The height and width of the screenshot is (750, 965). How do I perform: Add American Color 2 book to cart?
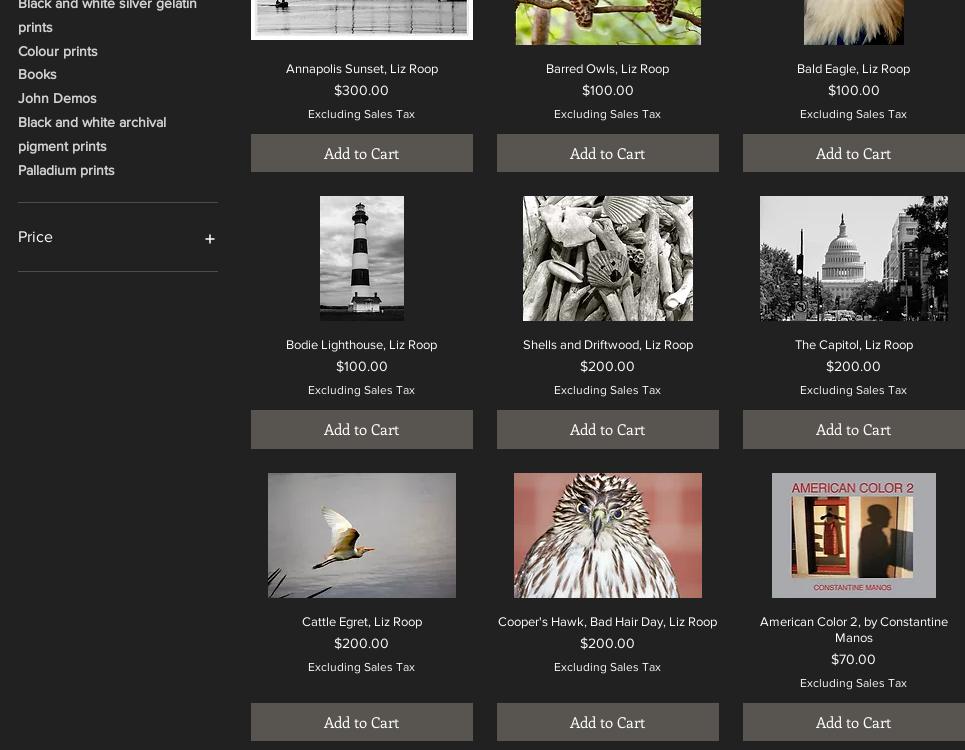(x=853, y=722)
